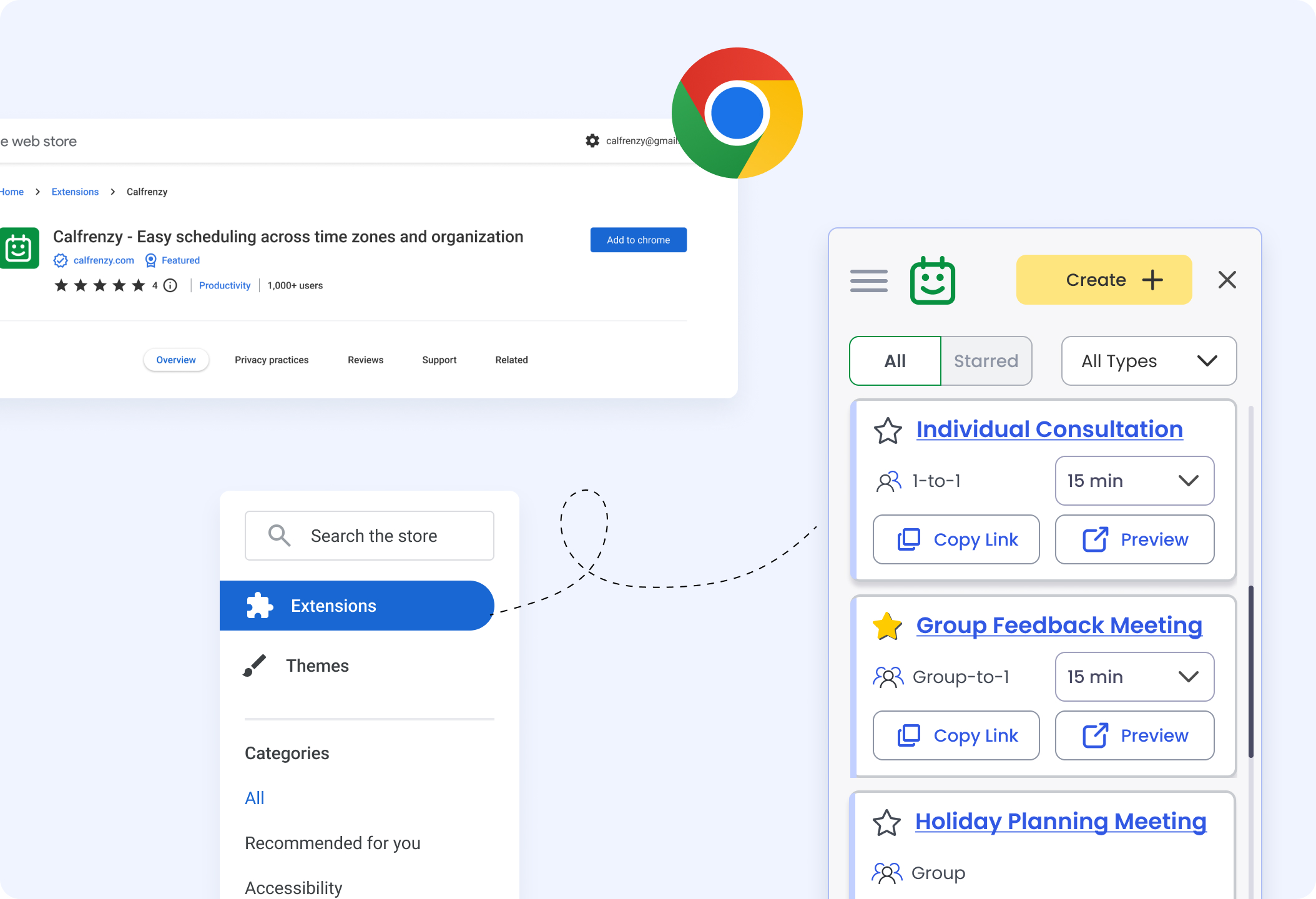Click external-link icon on Group Feedback Preview

[1095, 735]
